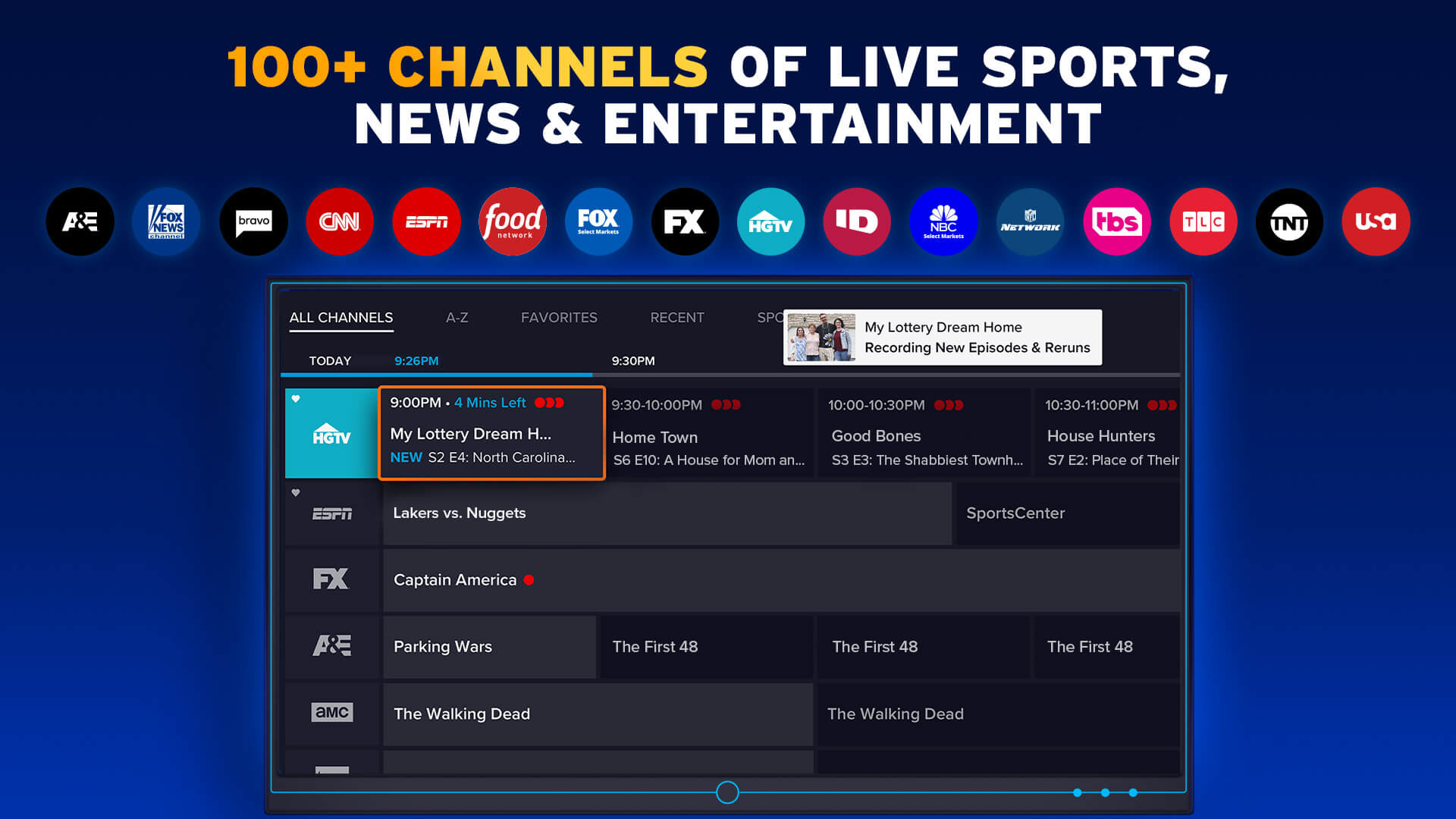Image resolution: width=1456 pixels, height=819 pixels.
Task: Open the Food Network logo bubble
Action: (513, 221)
